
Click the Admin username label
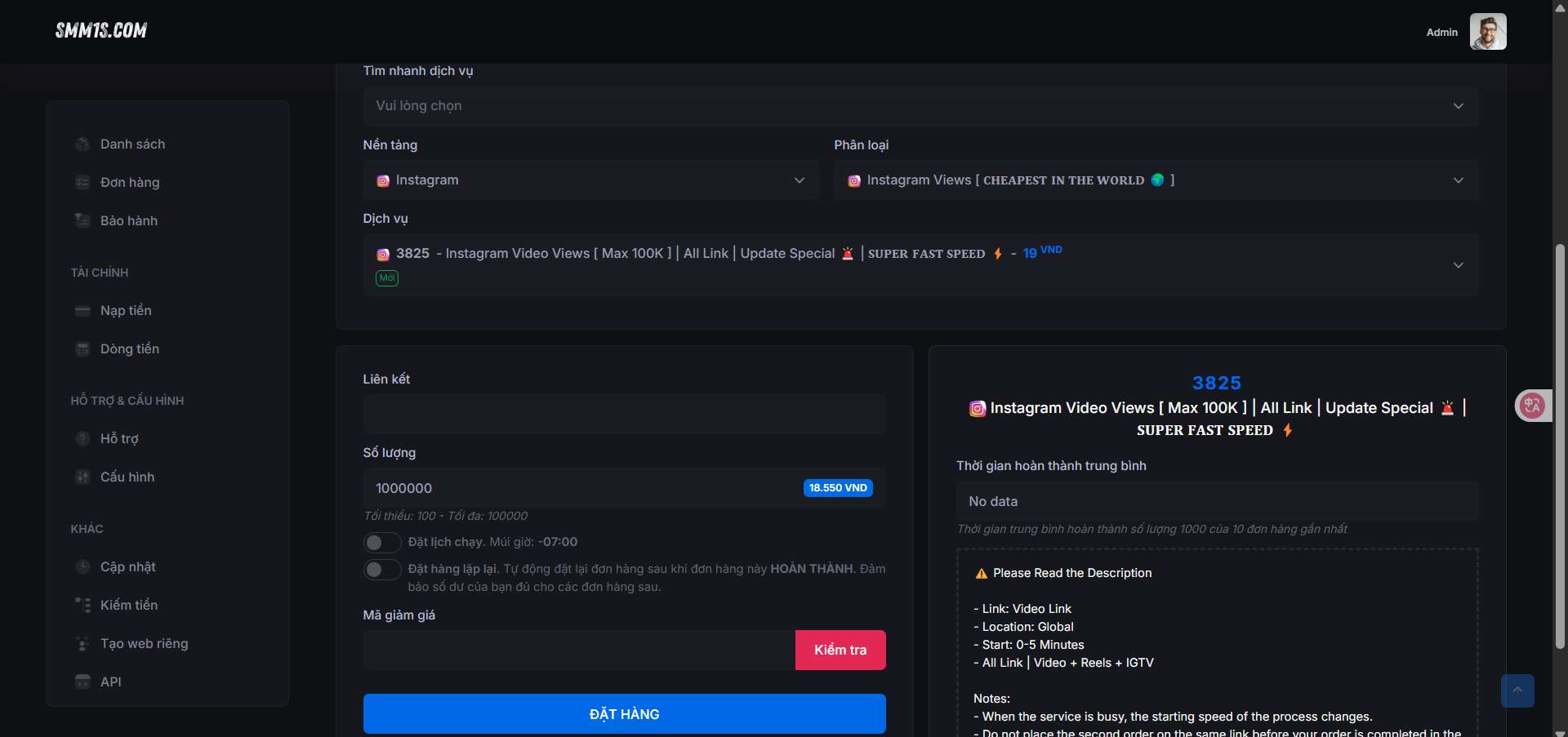point(1442,33)
